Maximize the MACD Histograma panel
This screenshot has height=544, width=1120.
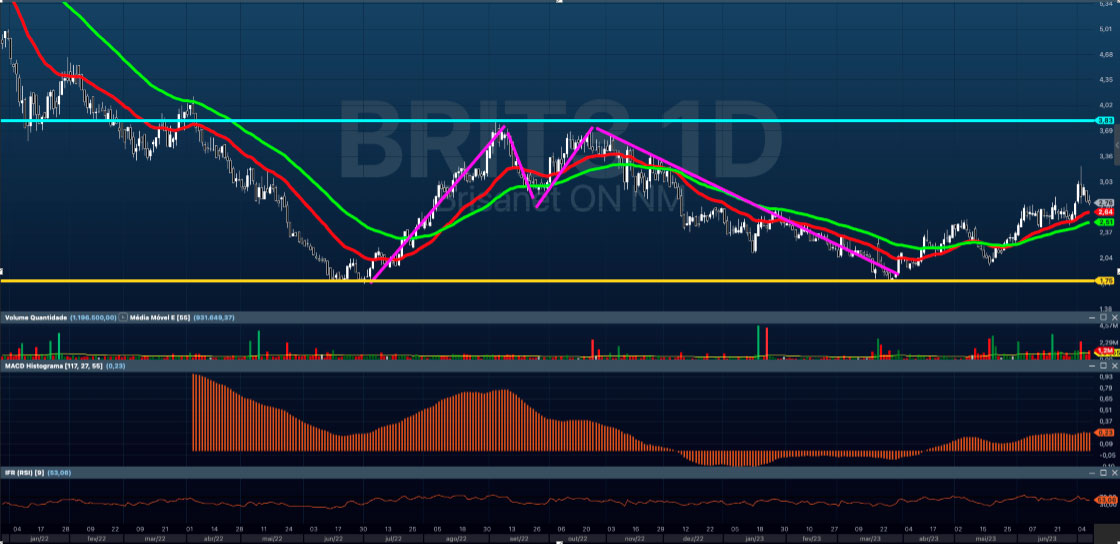coord(1103,366)
